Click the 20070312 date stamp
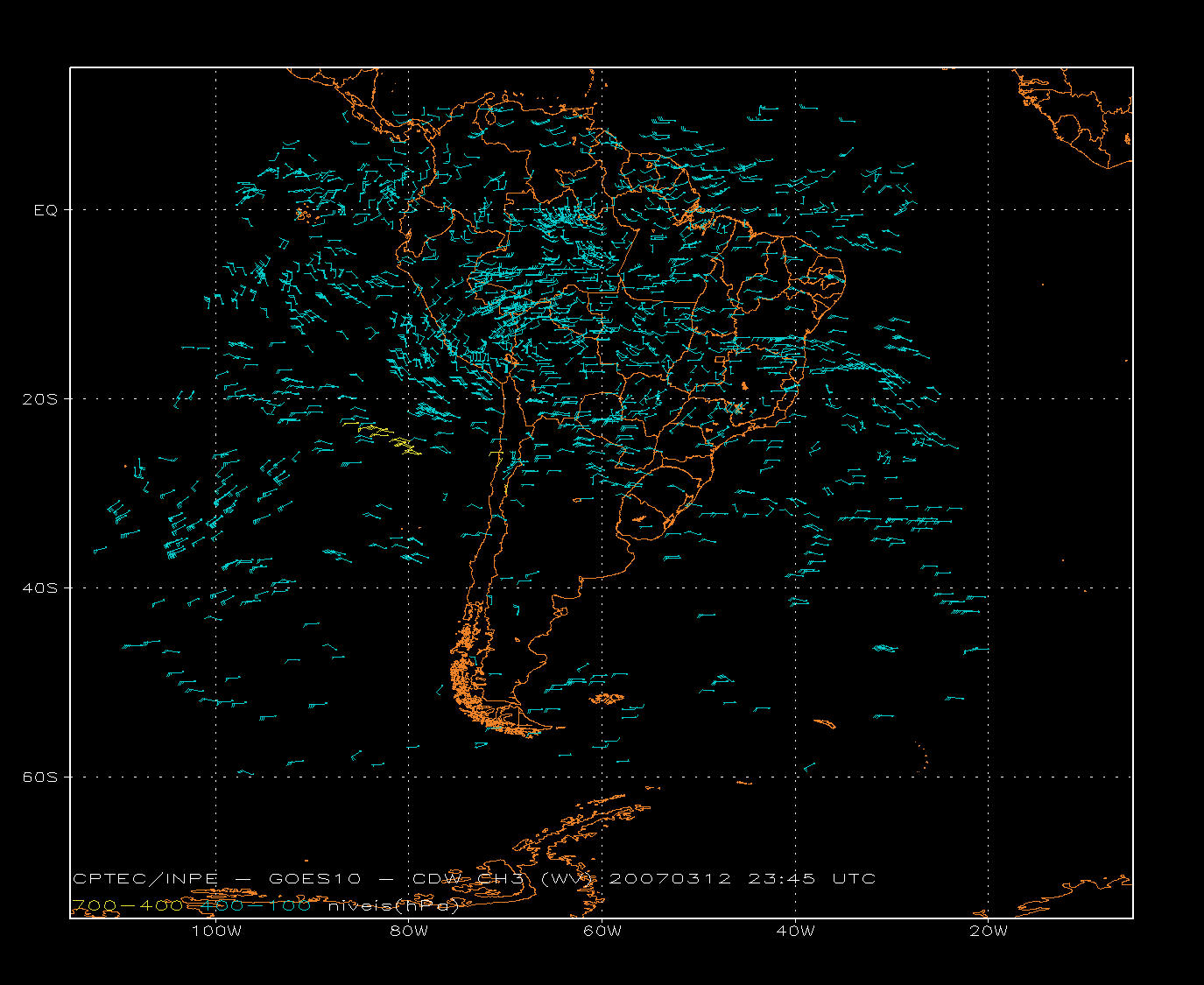This screenshot has width=1204, height=985. (x=669, y=878)
